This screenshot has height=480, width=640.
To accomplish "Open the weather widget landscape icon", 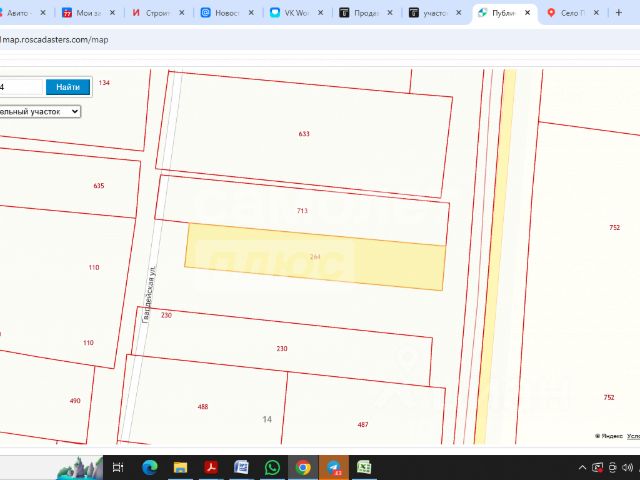I will 80,468.
